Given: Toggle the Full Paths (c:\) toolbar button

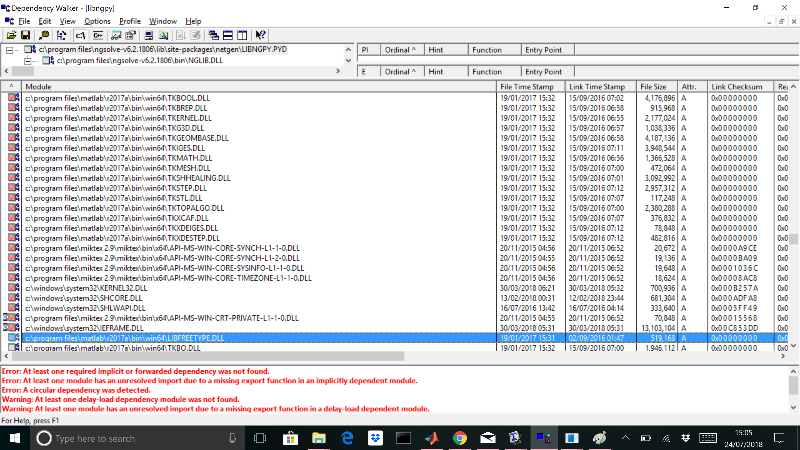Looking at the screenshot, I should click(80, 35).
